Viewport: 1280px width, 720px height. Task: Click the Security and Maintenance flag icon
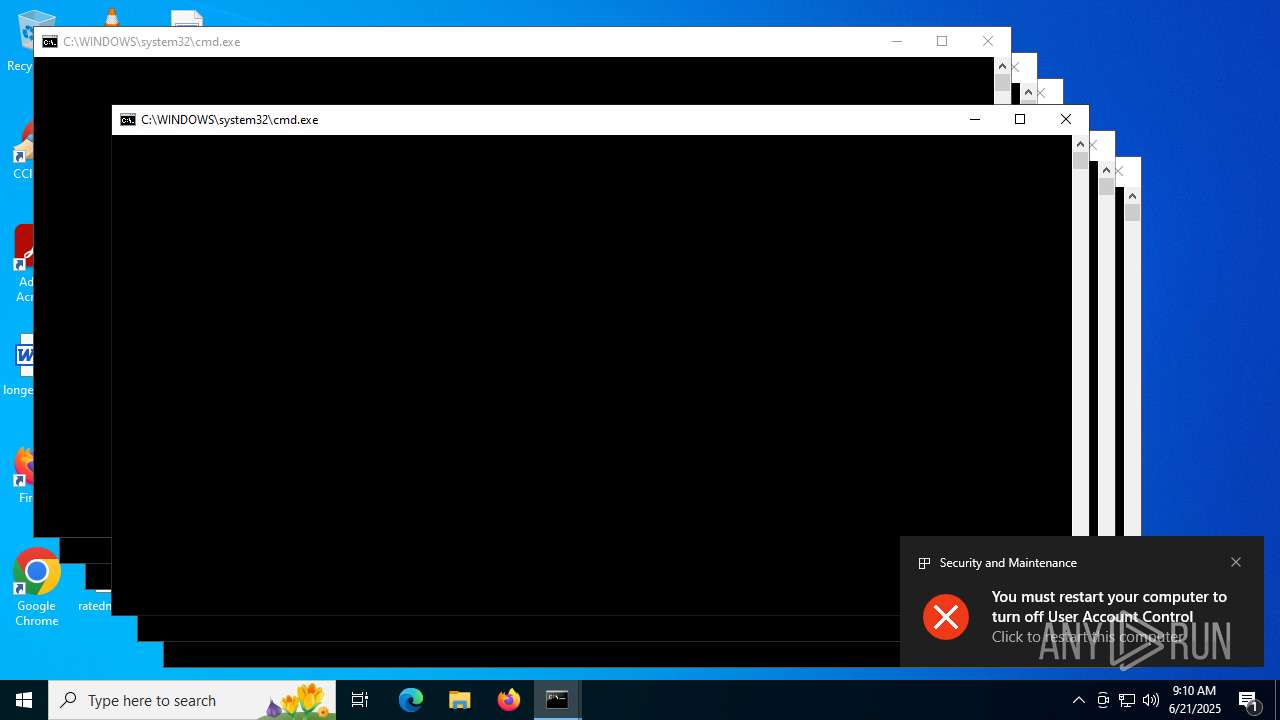[925, 563]
